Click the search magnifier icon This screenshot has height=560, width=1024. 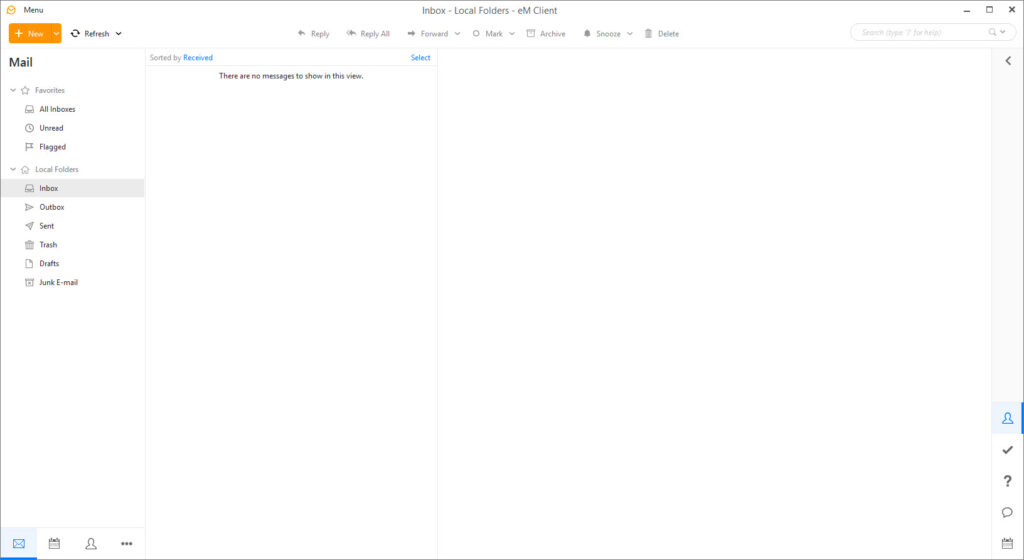pos(993,32)
